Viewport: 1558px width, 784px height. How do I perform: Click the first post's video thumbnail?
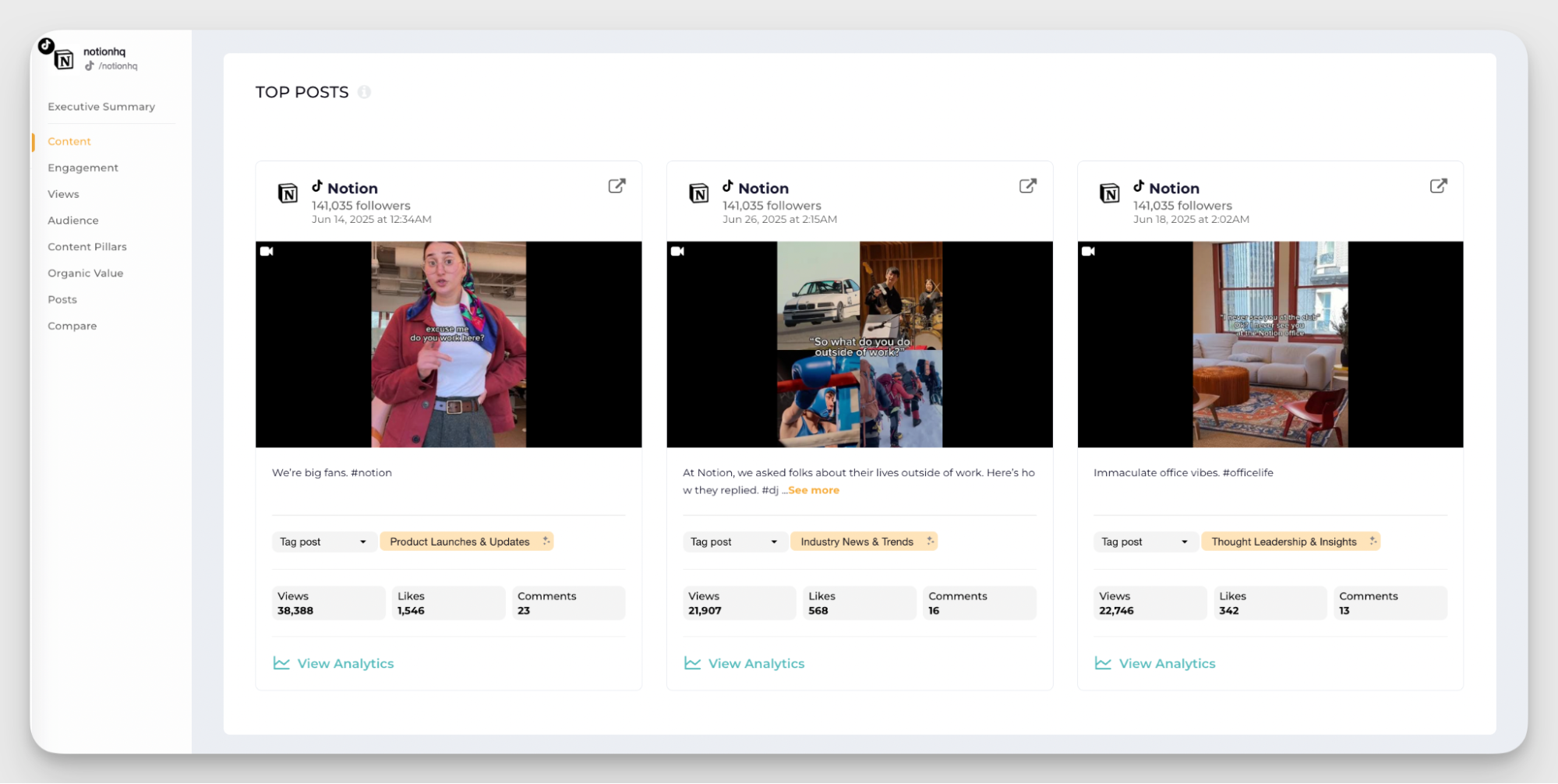[448, 344]
